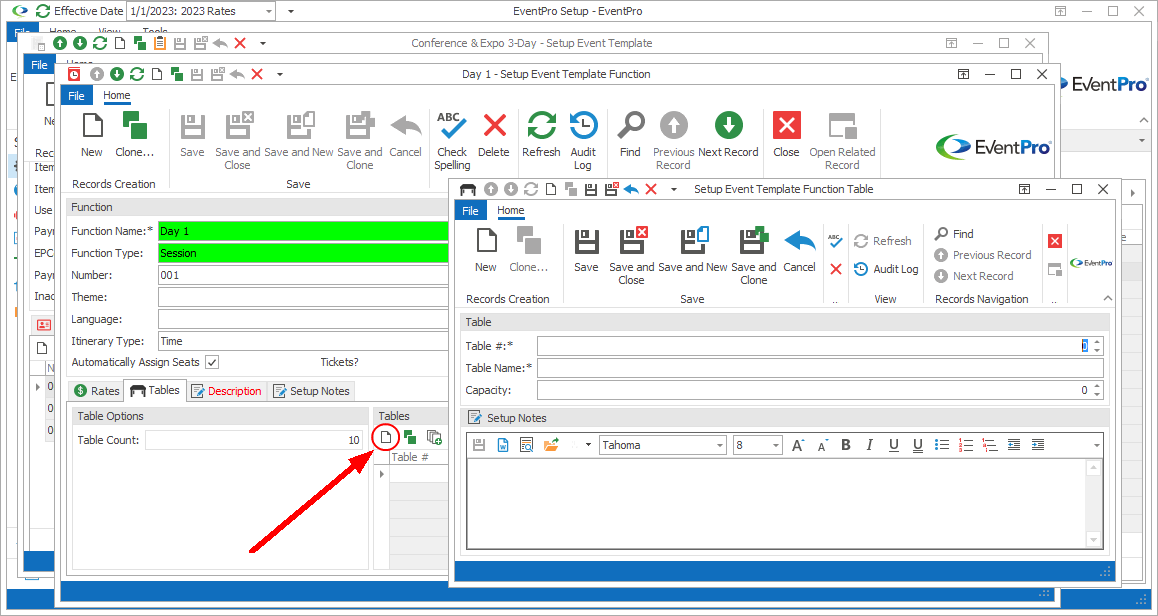Increase the Capacity spinner value
This screenshot has height=616, width=1158.
(1097, 386)
